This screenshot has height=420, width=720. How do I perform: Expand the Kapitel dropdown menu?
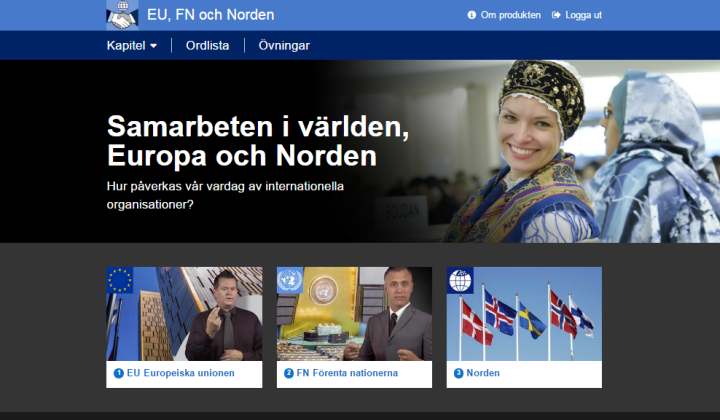point(132,45)
